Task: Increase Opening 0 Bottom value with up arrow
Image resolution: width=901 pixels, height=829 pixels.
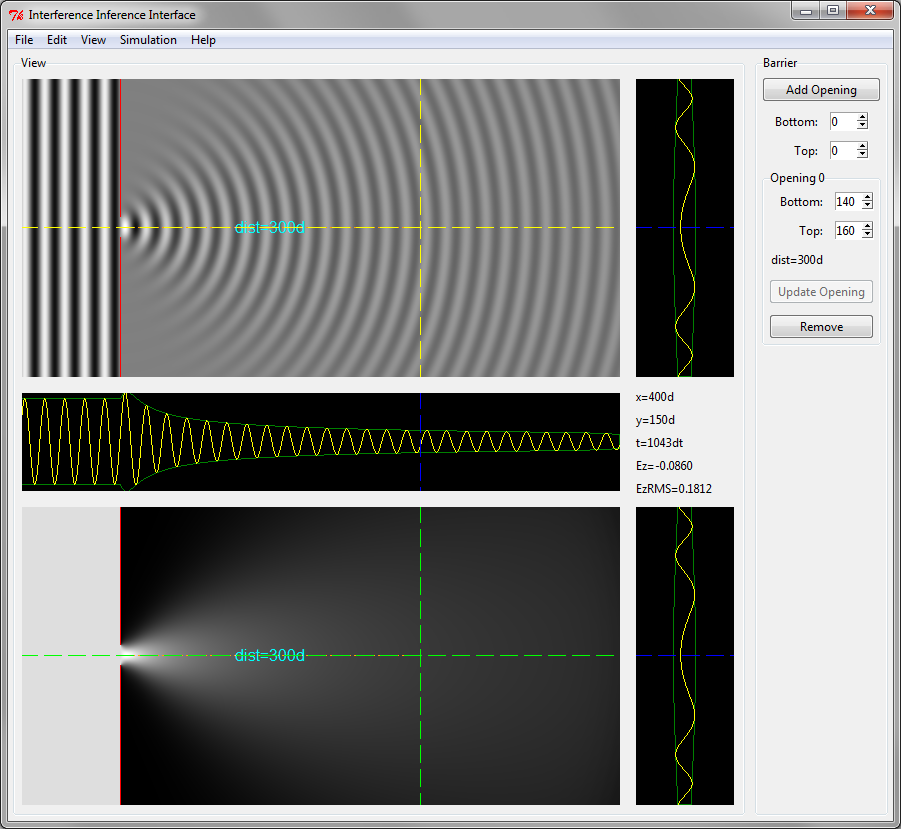Action: click(x=868, y=197)
